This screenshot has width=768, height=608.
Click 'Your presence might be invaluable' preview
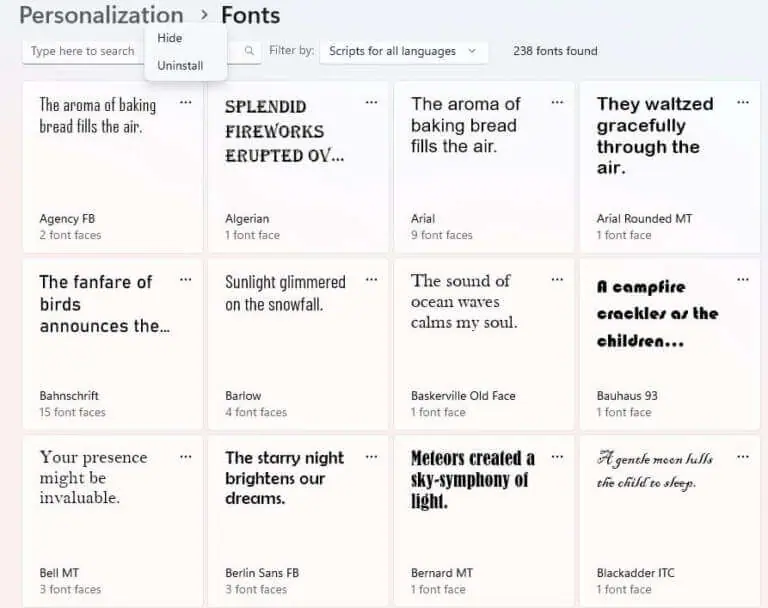coord(94,477)
